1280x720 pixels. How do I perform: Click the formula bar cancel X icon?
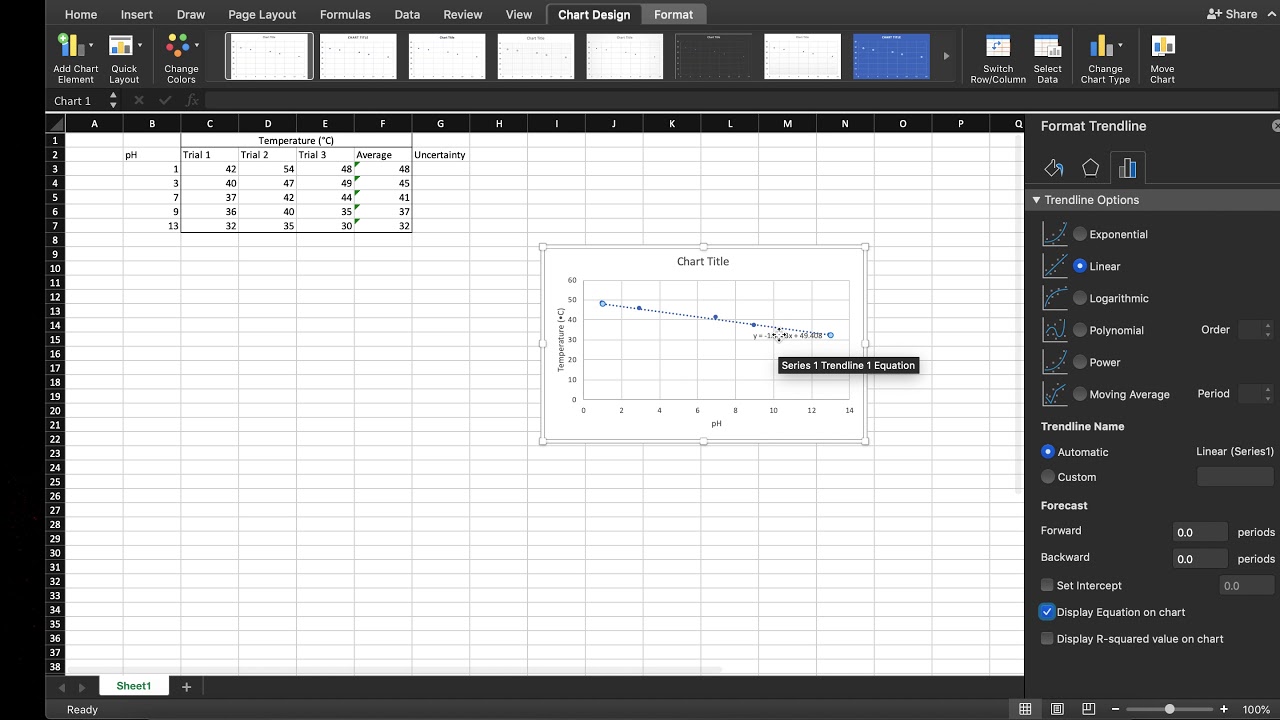(x=139, y=101)
